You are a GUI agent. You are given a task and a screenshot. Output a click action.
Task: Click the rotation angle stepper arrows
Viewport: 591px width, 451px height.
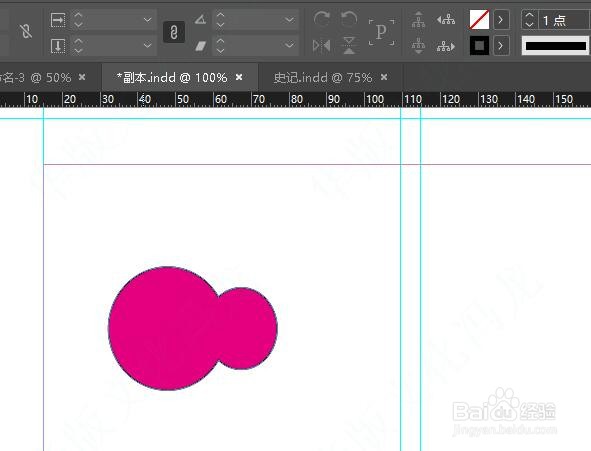(220, 20)
